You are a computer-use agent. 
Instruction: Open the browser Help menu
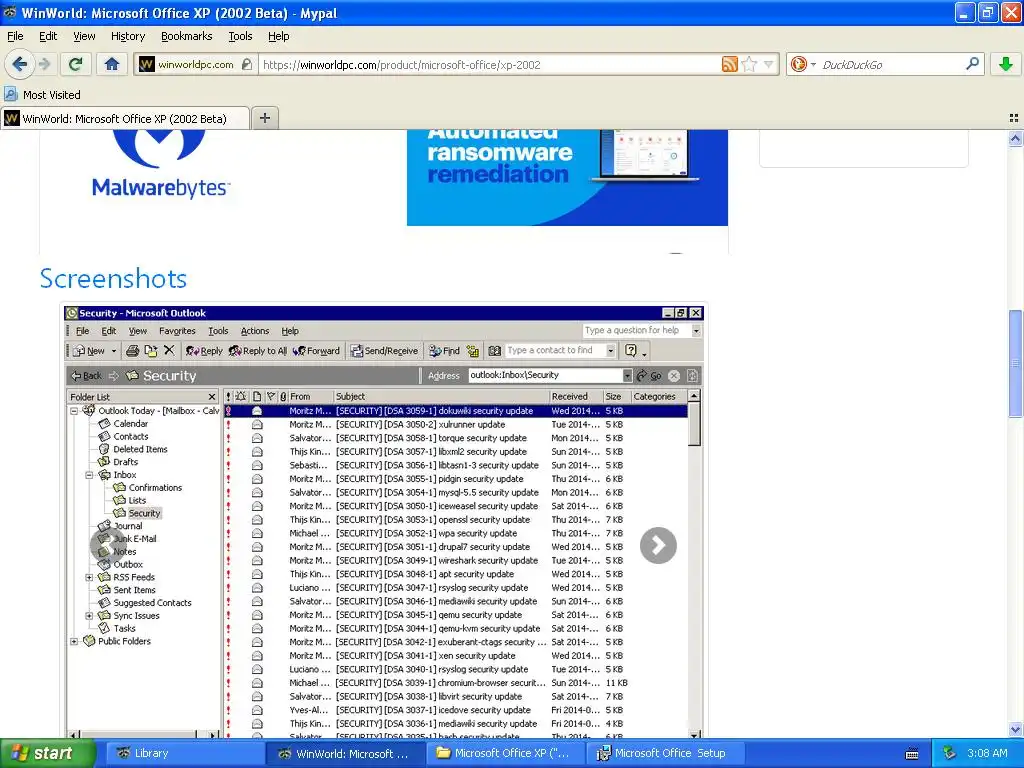coord(279,36)
